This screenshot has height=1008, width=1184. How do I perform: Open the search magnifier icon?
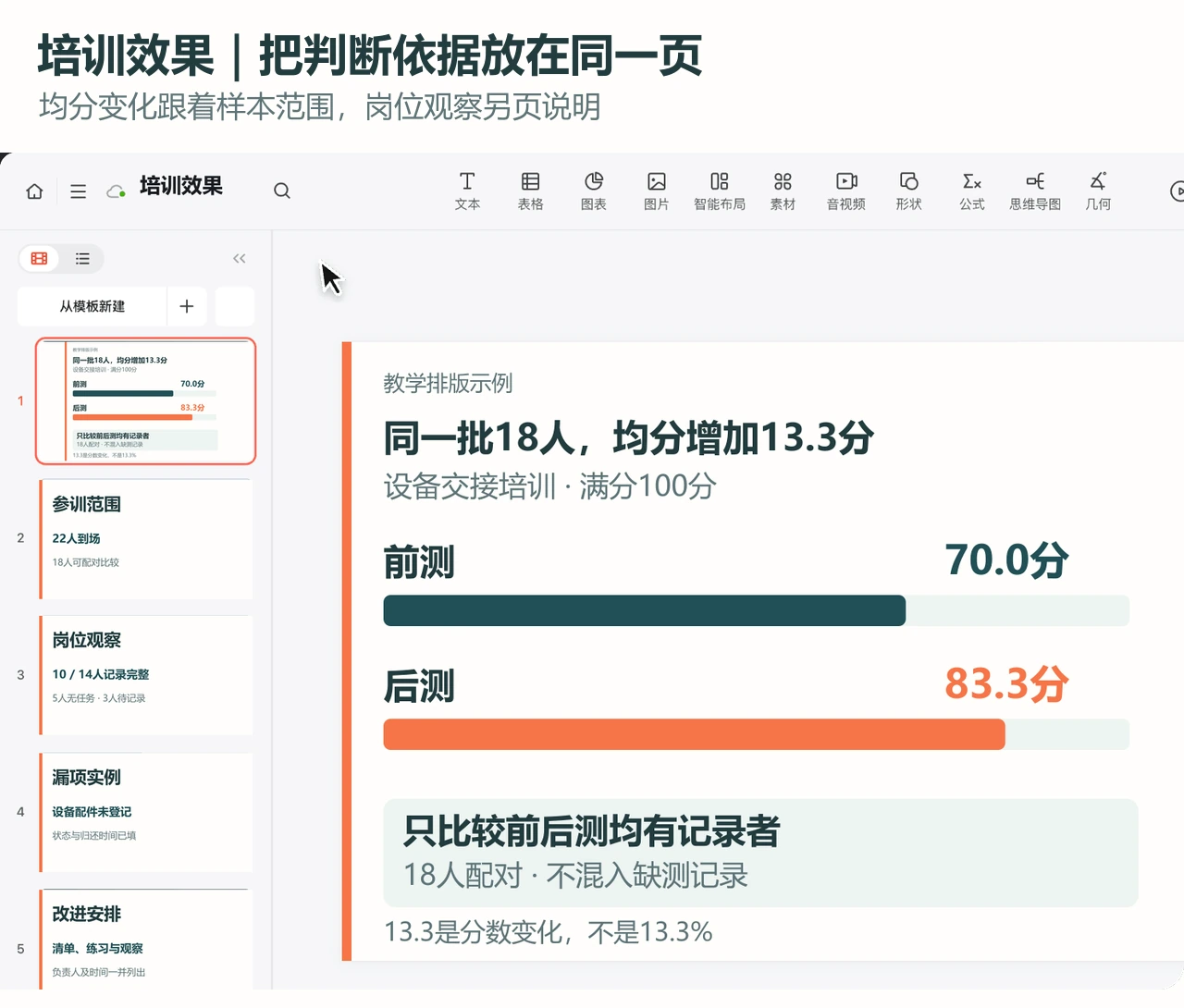coord(282,191)
